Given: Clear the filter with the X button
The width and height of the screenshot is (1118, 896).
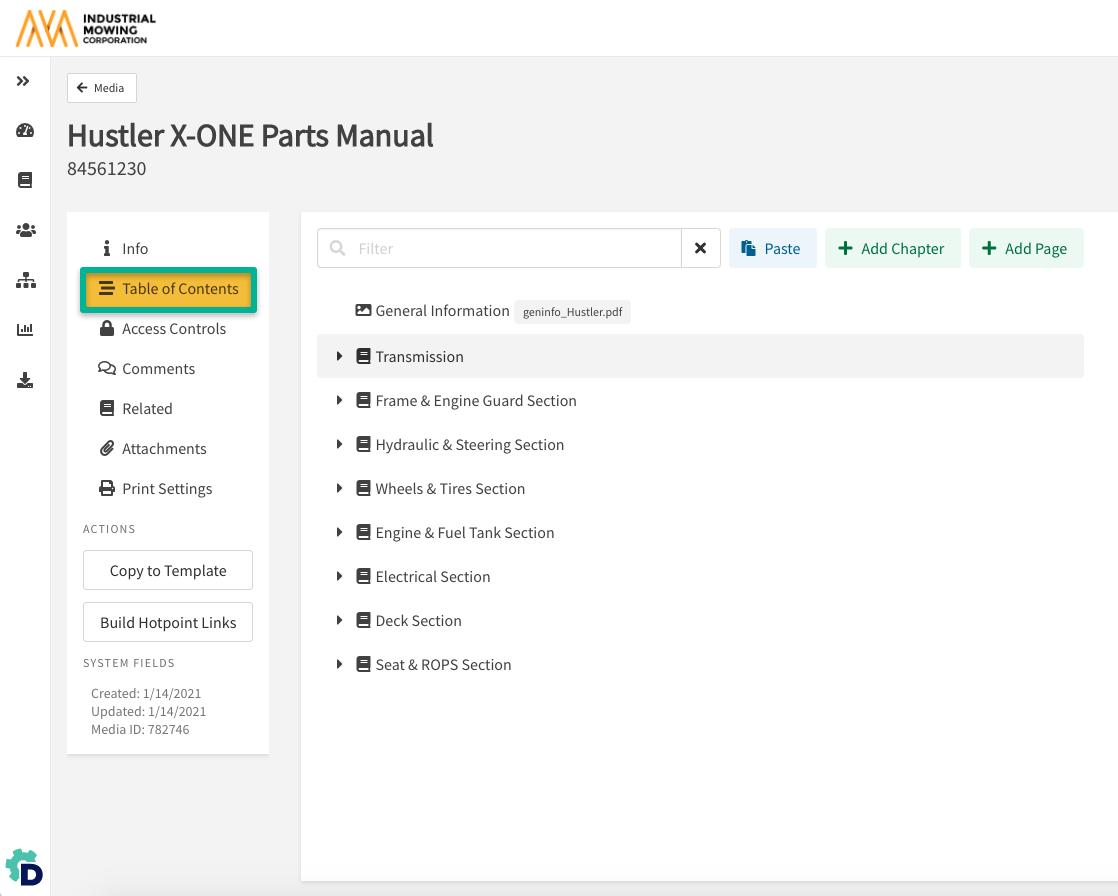Looking at the screenshot, I should tap(700, 248).
